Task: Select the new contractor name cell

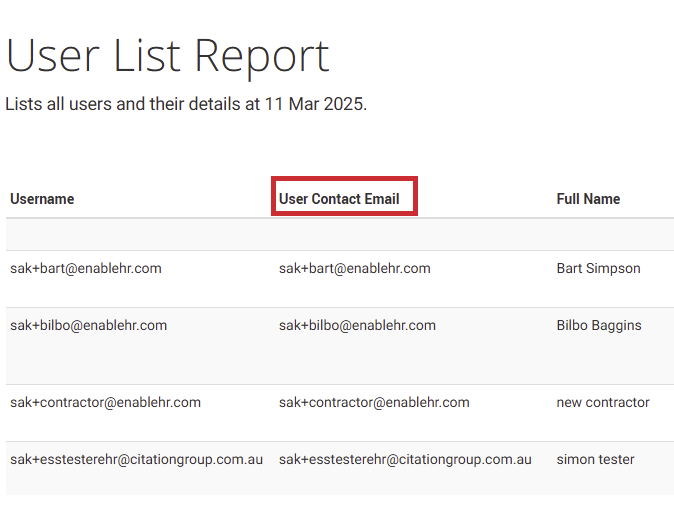Action: [x=603, y=403]
